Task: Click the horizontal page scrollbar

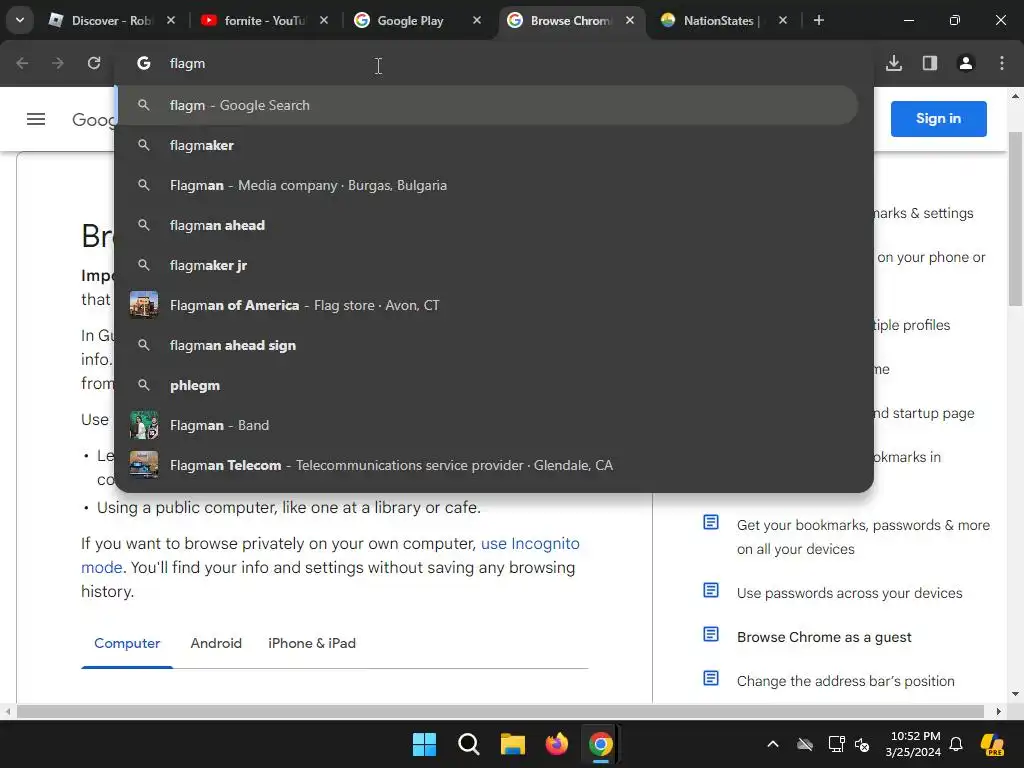Action: point(500,711)
